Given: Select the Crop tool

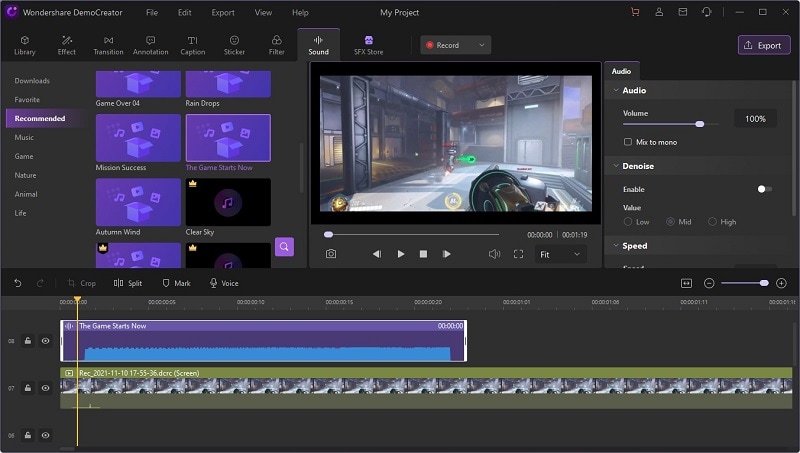Looking at the screenshot, I should click(81, 283).
